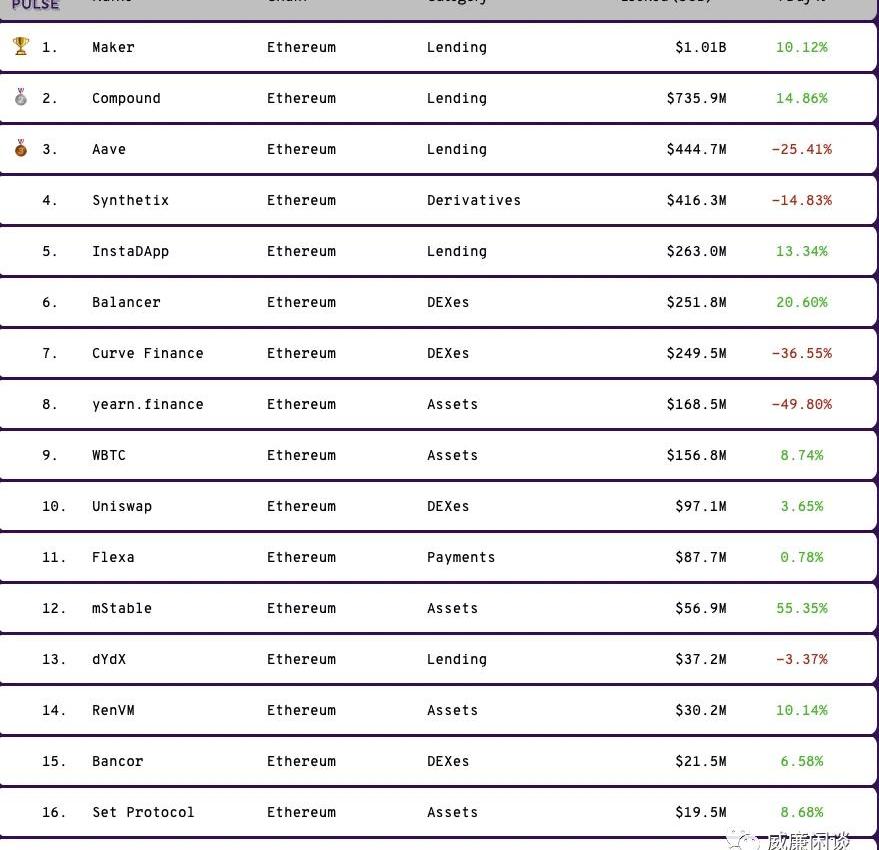This screenshot has width=879, height=850.
Task: Open the Curve Finance project page
Action: click(147, 353)
